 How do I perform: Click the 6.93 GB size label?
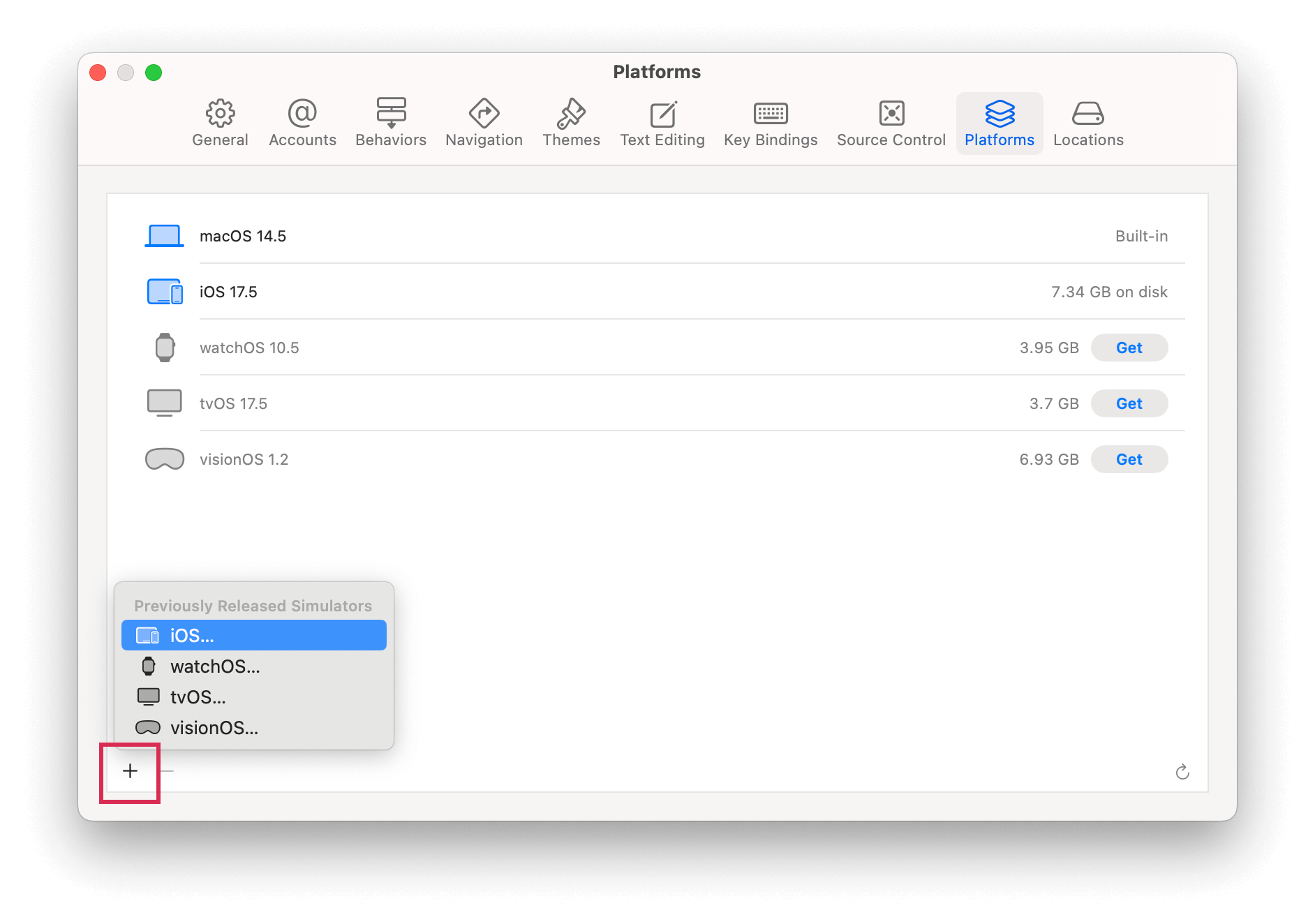1049,459
